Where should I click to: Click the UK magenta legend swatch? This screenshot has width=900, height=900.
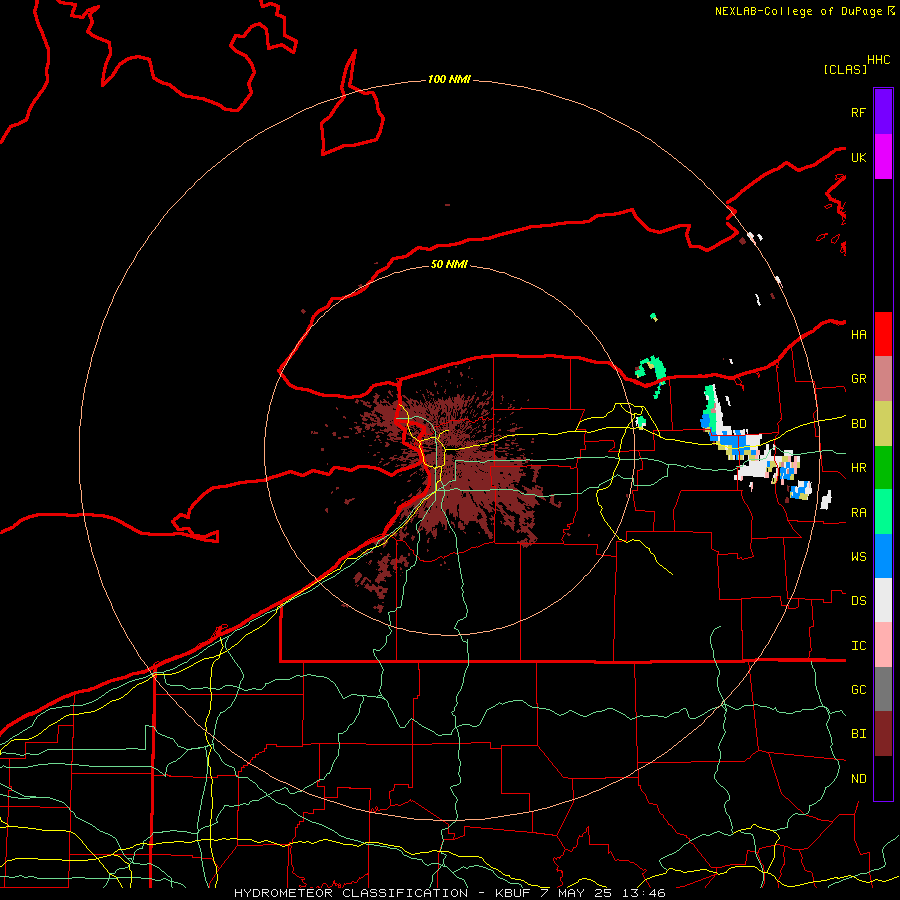point(883,157)
